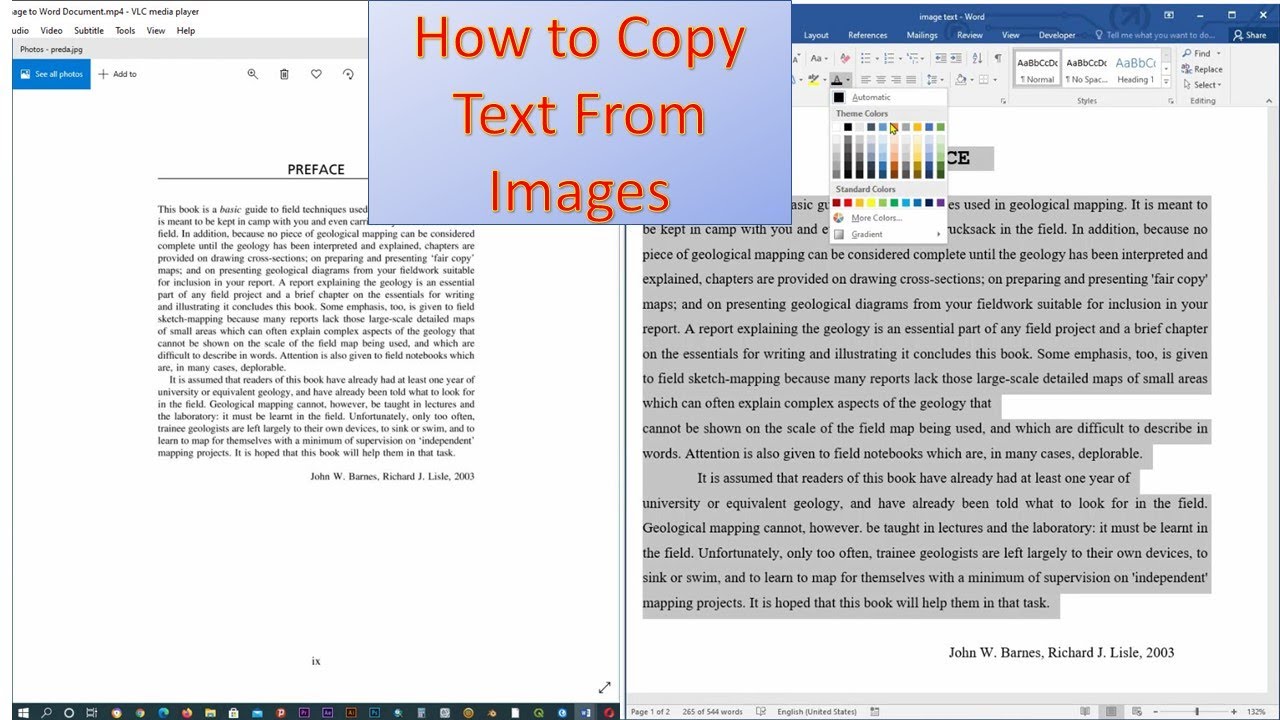Click the Align Left icon

click(x=866, y=80)
